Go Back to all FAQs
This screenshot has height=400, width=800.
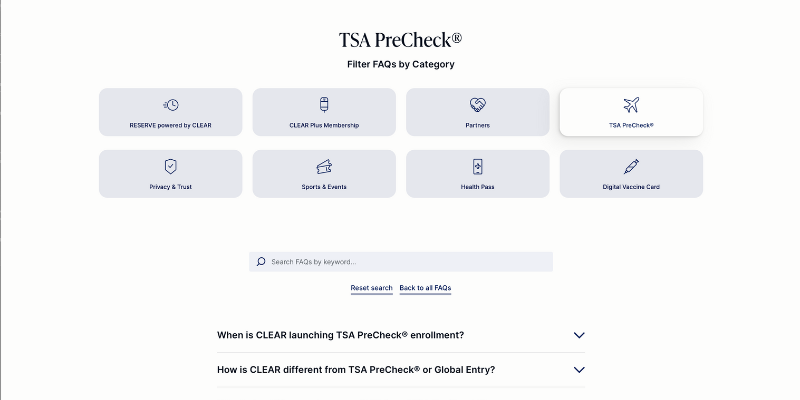(425, 288)
